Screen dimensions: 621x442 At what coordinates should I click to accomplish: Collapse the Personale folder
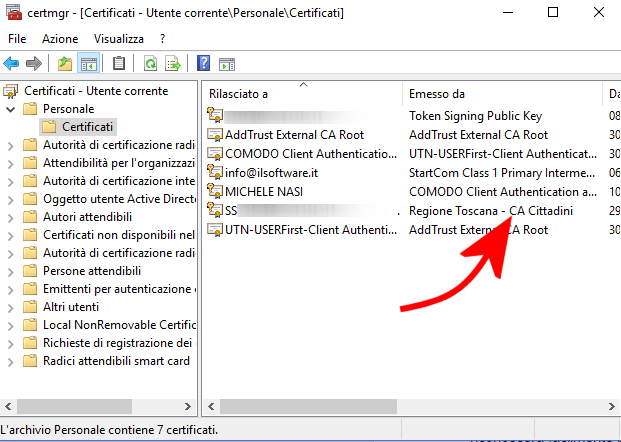click(11, 109)
